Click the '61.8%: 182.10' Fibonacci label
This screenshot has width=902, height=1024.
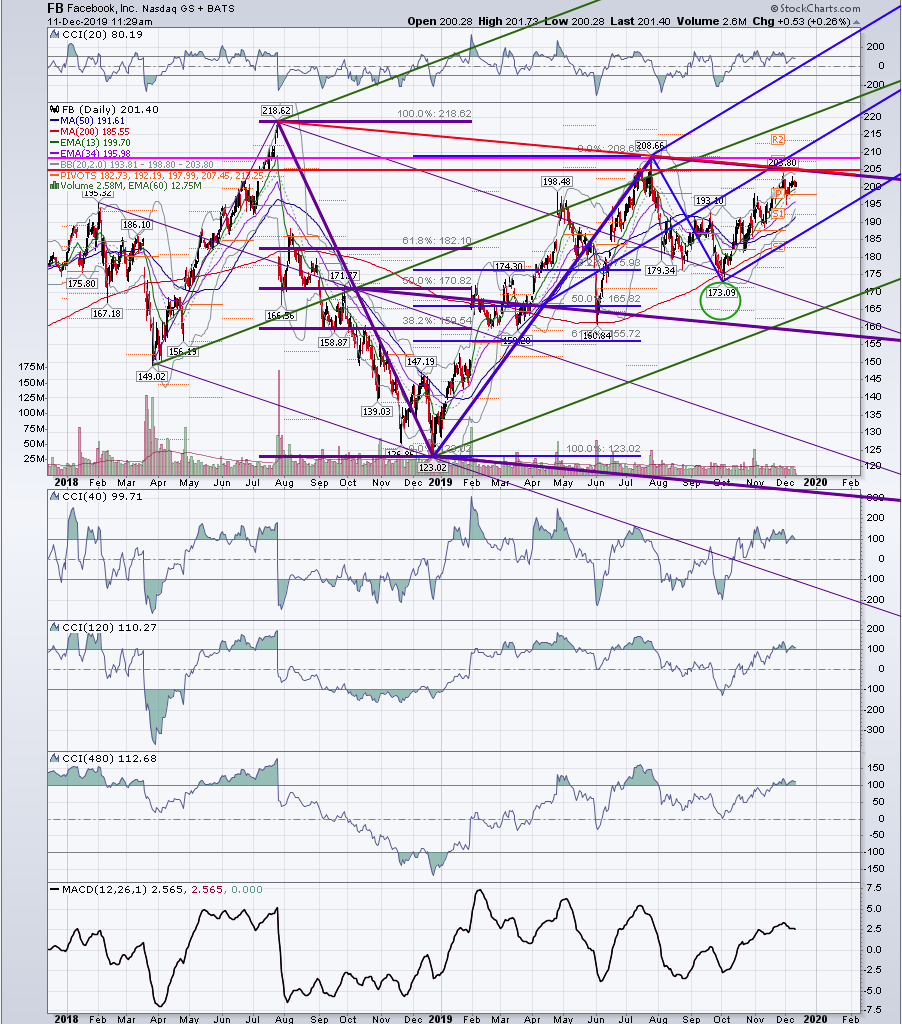click(437, 241)
